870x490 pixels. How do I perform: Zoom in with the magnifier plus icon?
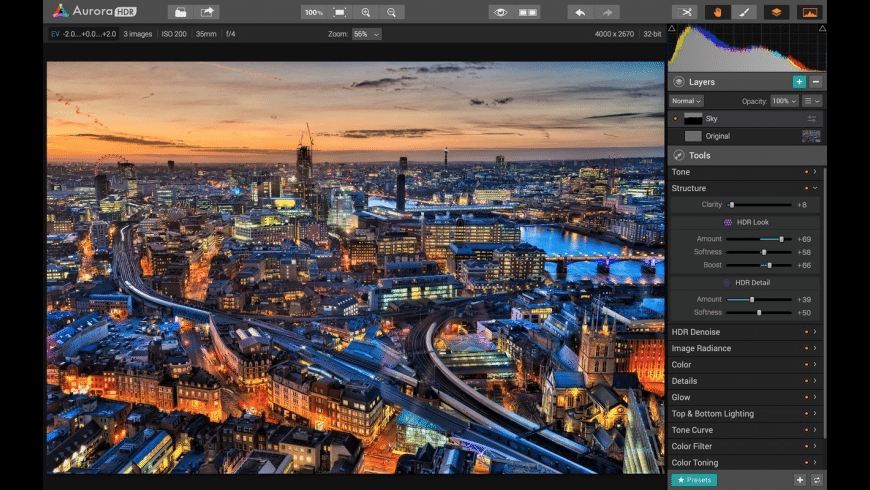click(366, 12)
